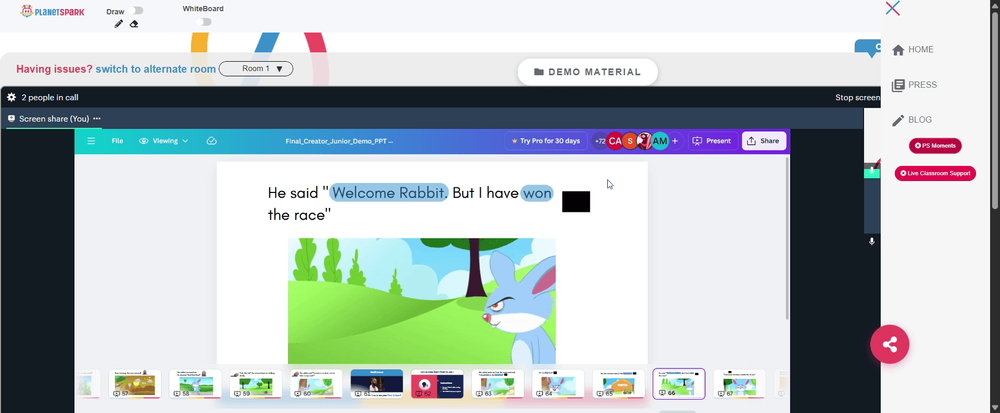Screen dimensions: 1000x413
Task: Select slide thumbnail 62
Action: point(437,384)
